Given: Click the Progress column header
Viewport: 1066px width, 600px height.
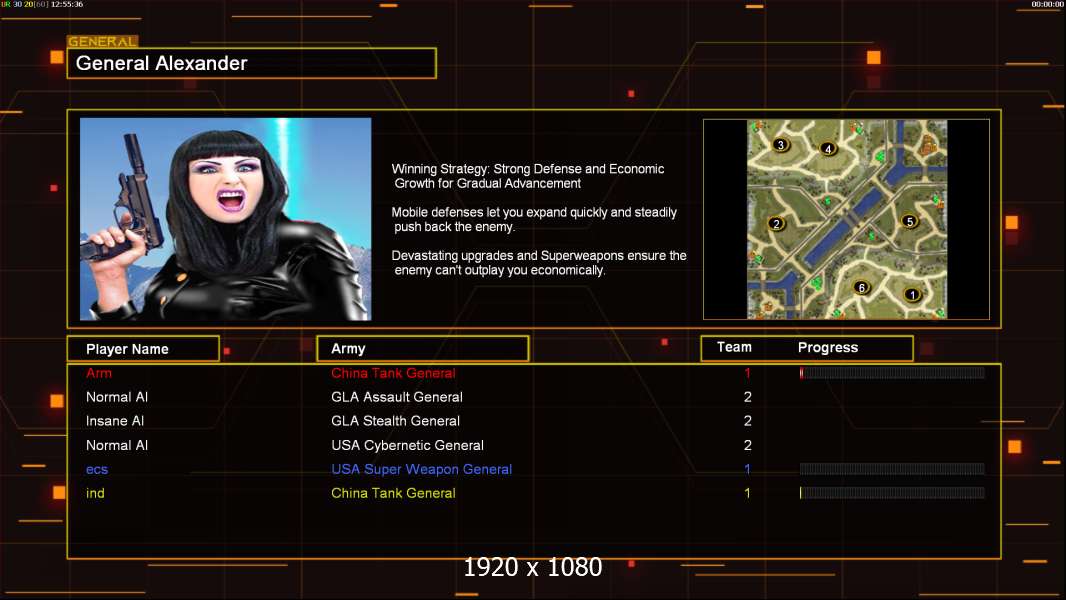Looking at the screenshot, I should [x=828, y=347].
